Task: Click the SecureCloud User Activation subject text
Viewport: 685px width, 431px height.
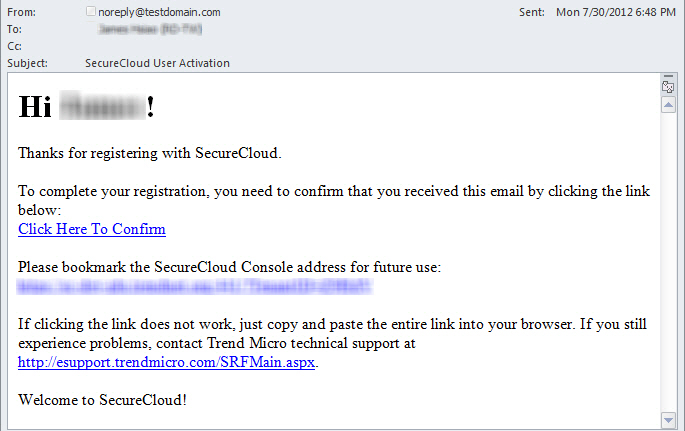Action: 158,63
